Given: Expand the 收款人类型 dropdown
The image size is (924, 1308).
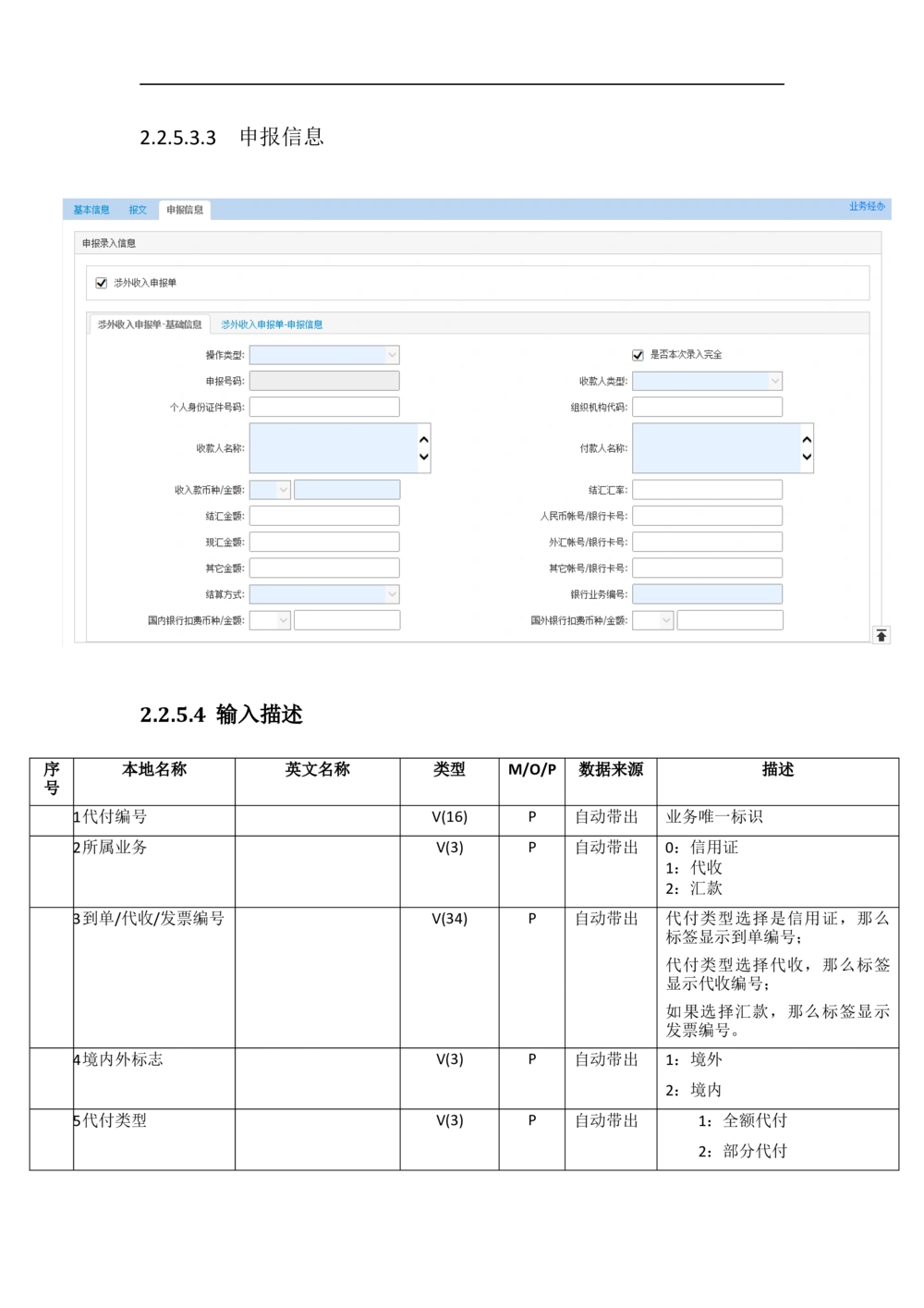Looking at the screenshot, I should click(x=707, y=381).
